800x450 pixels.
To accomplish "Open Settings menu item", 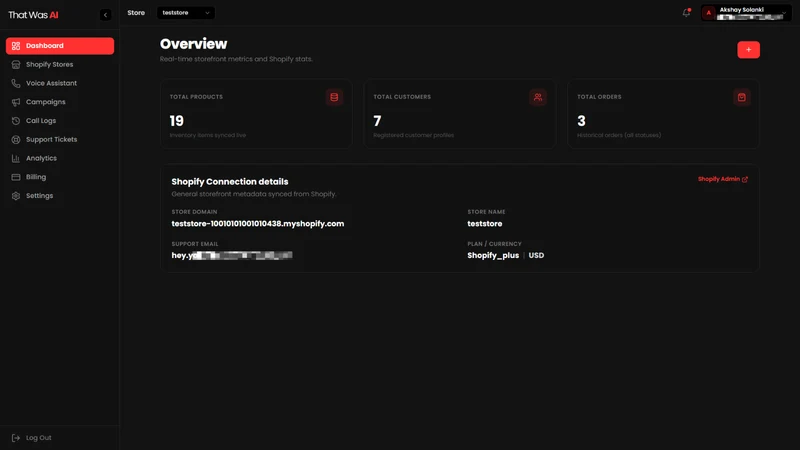I will [60, 196].
